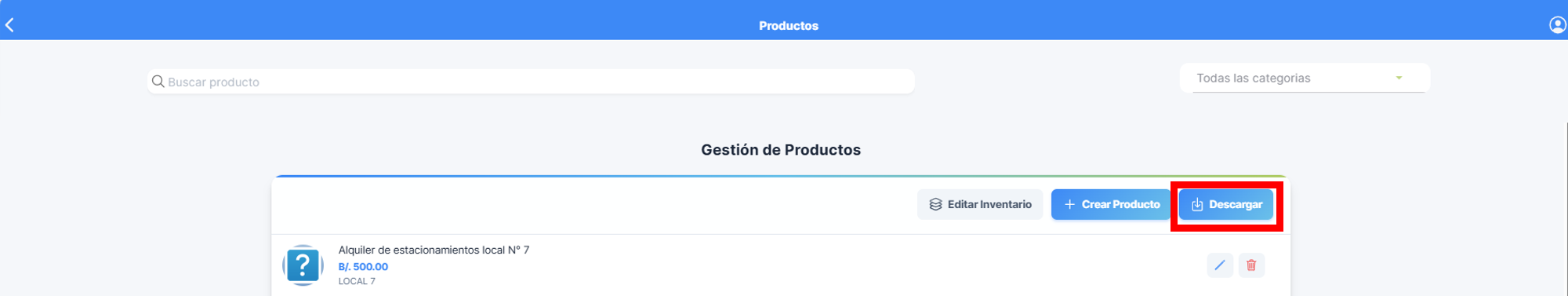Focus the Buscar producto search field
Viewport: 1568px width, 296px height.
tap(531, 82)
